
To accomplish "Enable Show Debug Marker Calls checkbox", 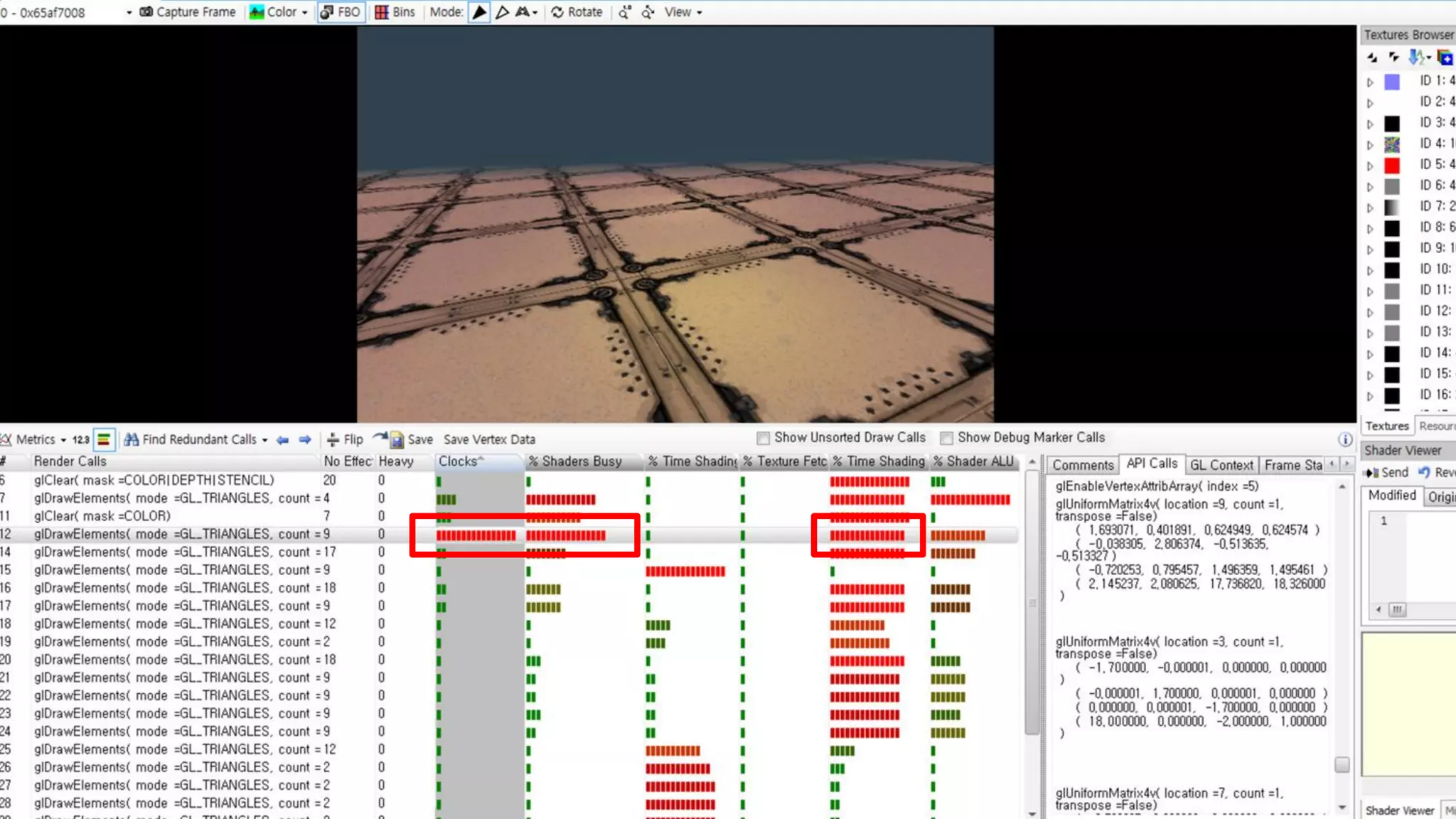I will (946, 438).
